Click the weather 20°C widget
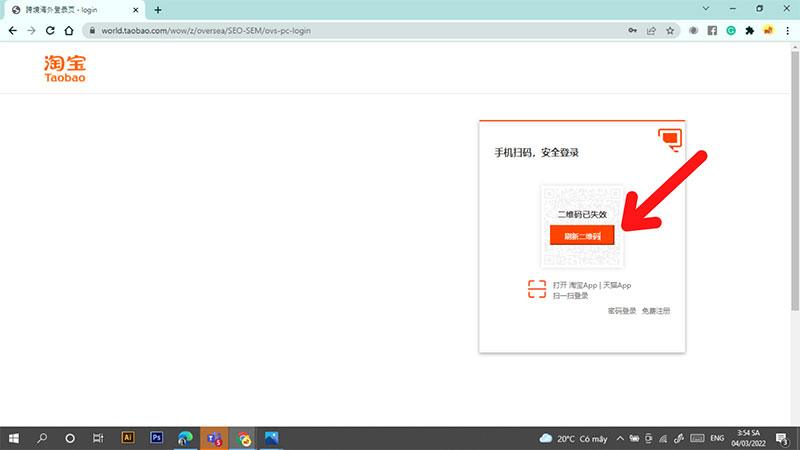800x450 pixels. (x=573, y=438)
